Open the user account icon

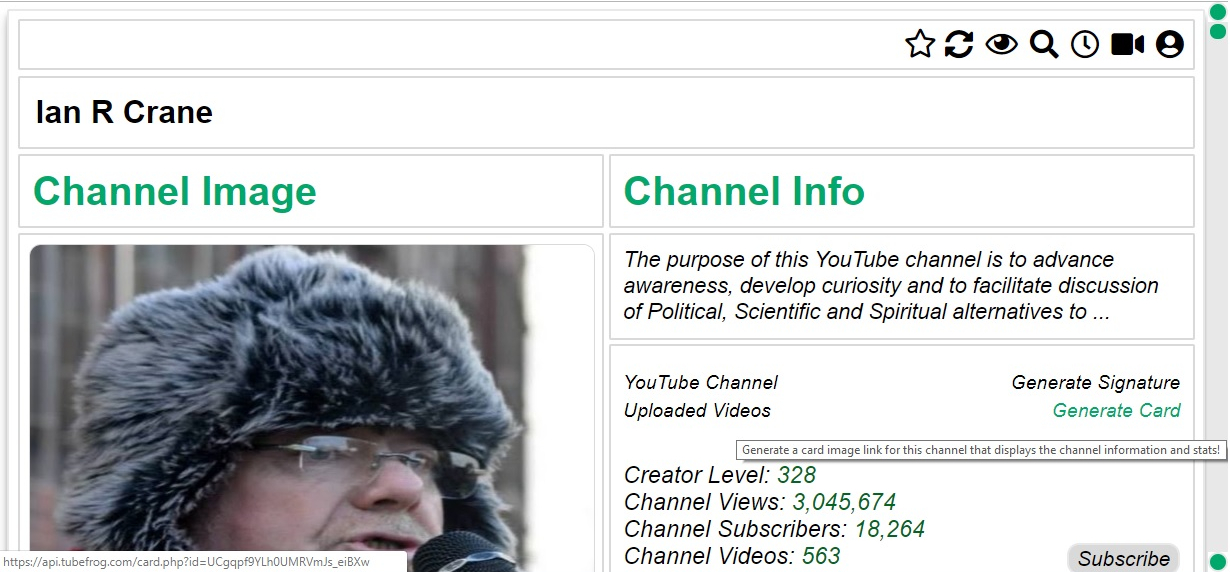[1170, 44]
